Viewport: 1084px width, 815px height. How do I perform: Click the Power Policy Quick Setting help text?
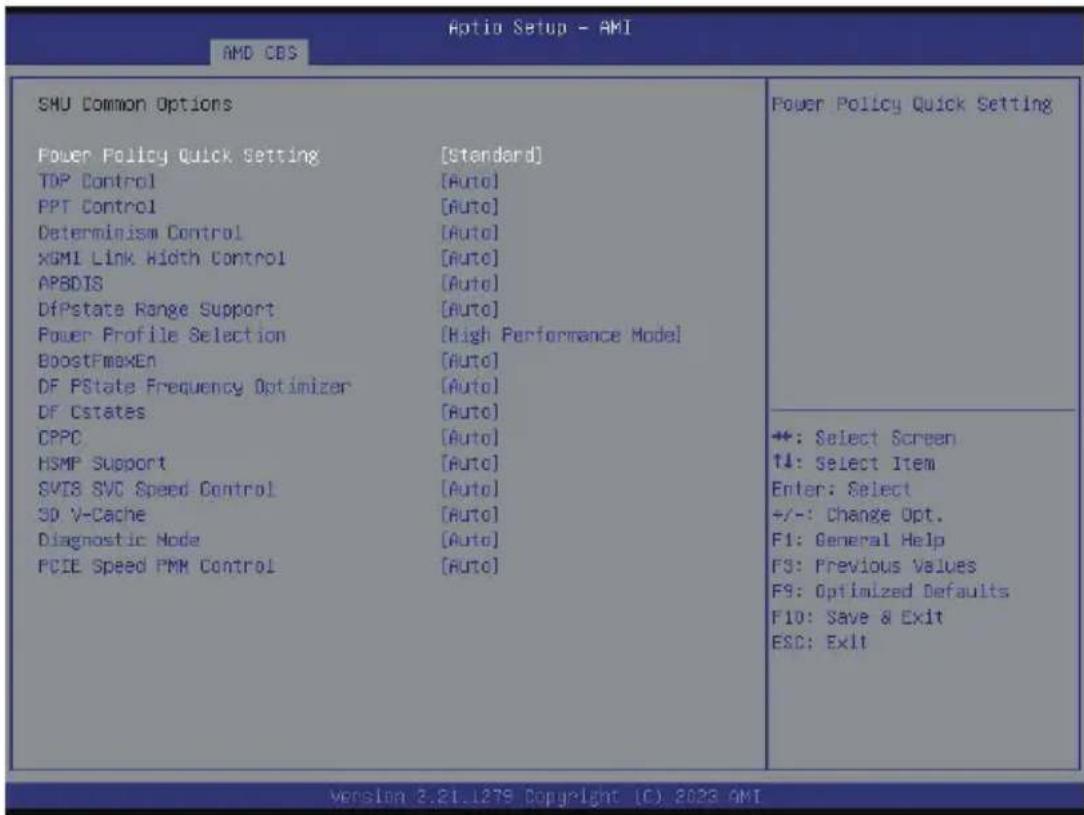[x=912, y=104]
